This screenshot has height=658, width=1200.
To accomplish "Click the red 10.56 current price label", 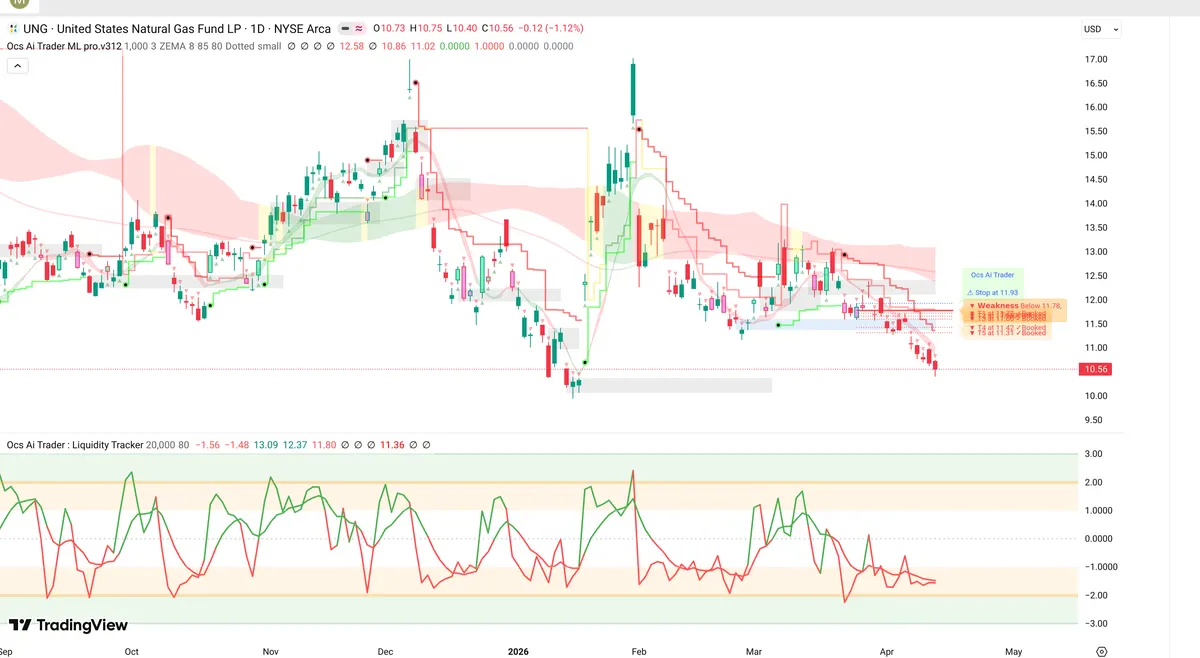I will coord(1097,369).
